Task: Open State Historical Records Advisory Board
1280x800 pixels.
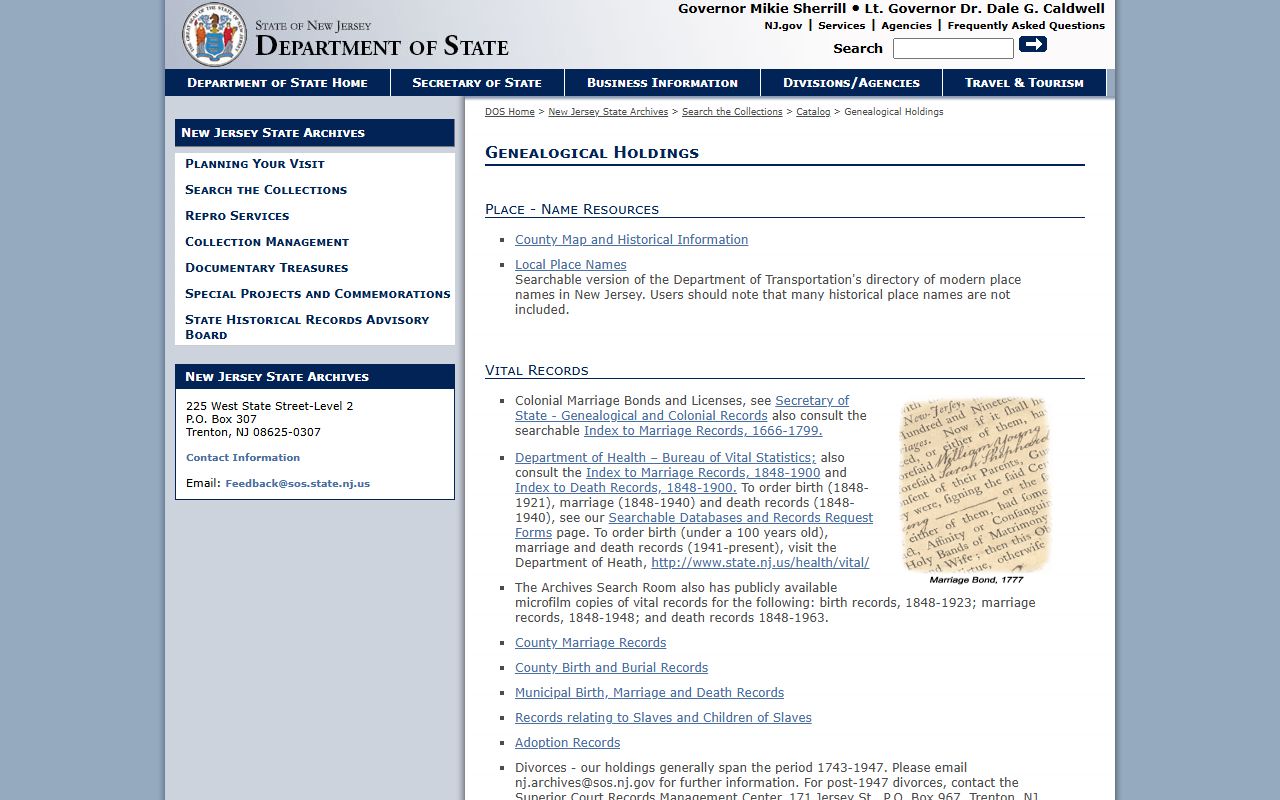Action: [x=307, y=327]
